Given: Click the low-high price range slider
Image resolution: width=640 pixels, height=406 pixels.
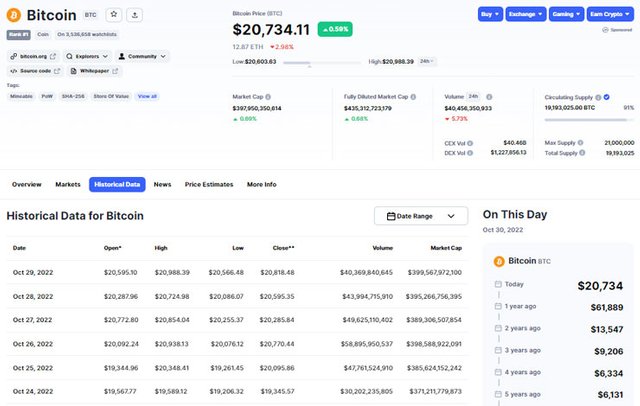Looking at the screenshot, I should tap(322, 63).
